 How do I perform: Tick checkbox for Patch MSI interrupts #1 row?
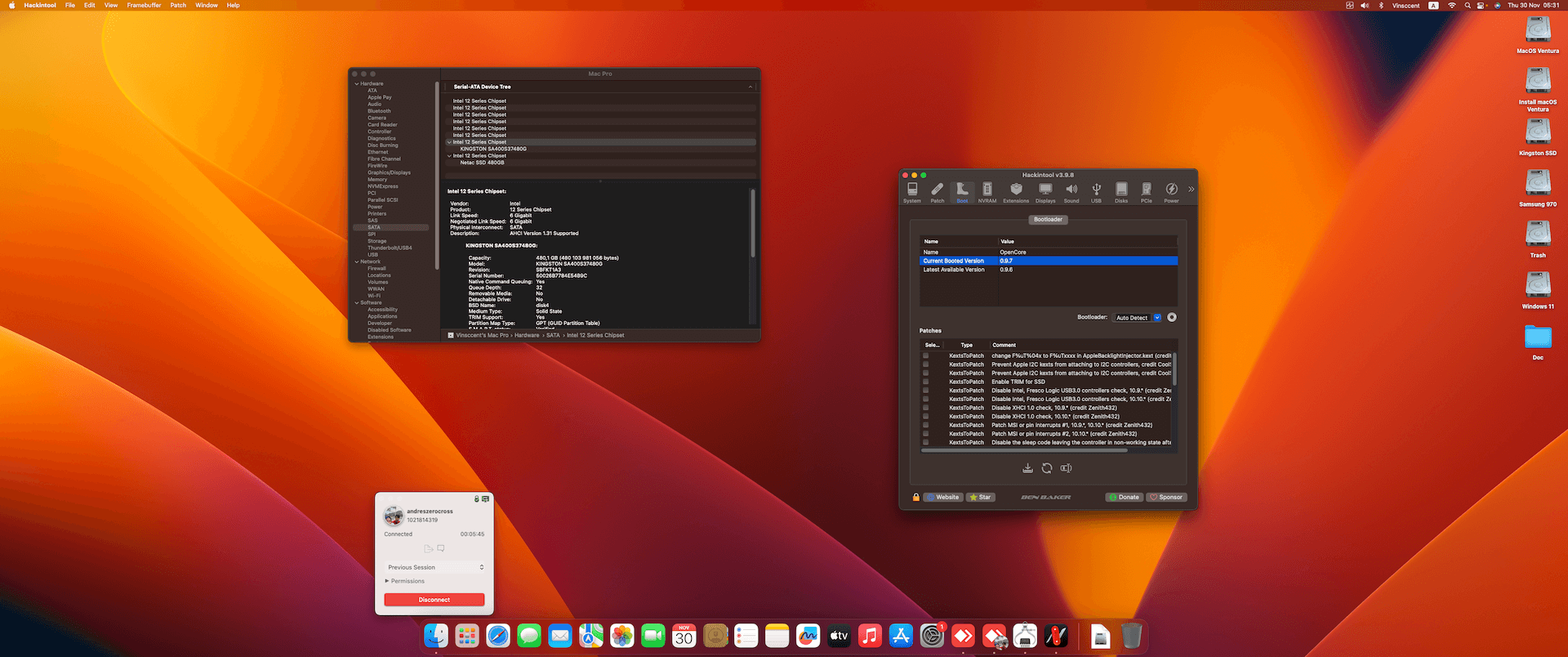pyautogui.click(x=925, y=425)
